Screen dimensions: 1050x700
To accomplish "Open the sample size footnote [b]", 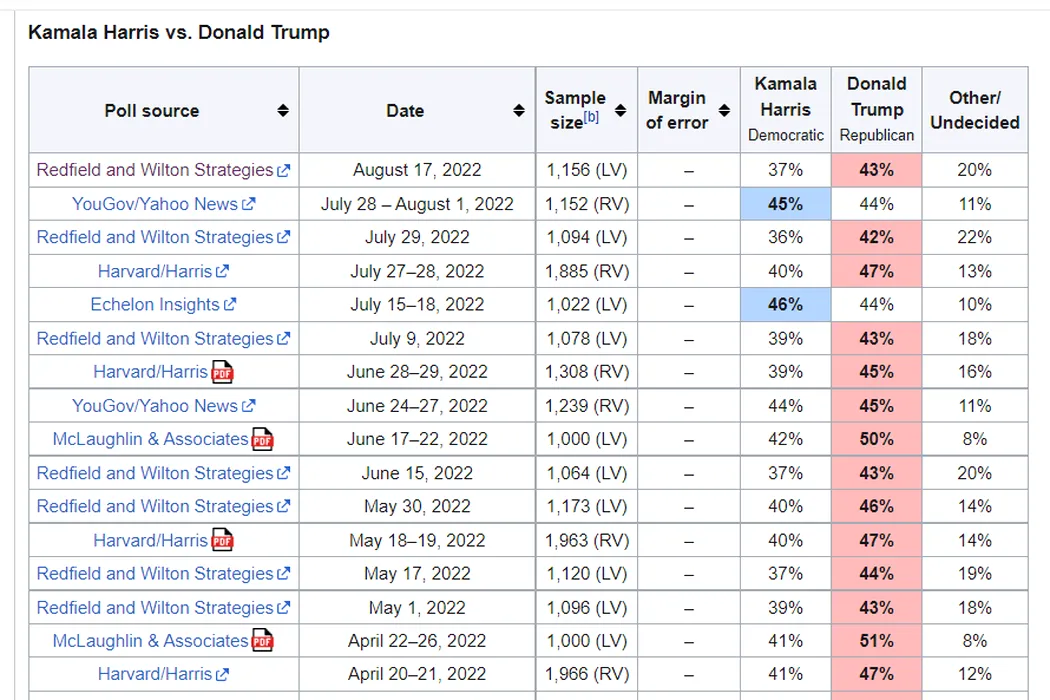I will tap(591, 117).
